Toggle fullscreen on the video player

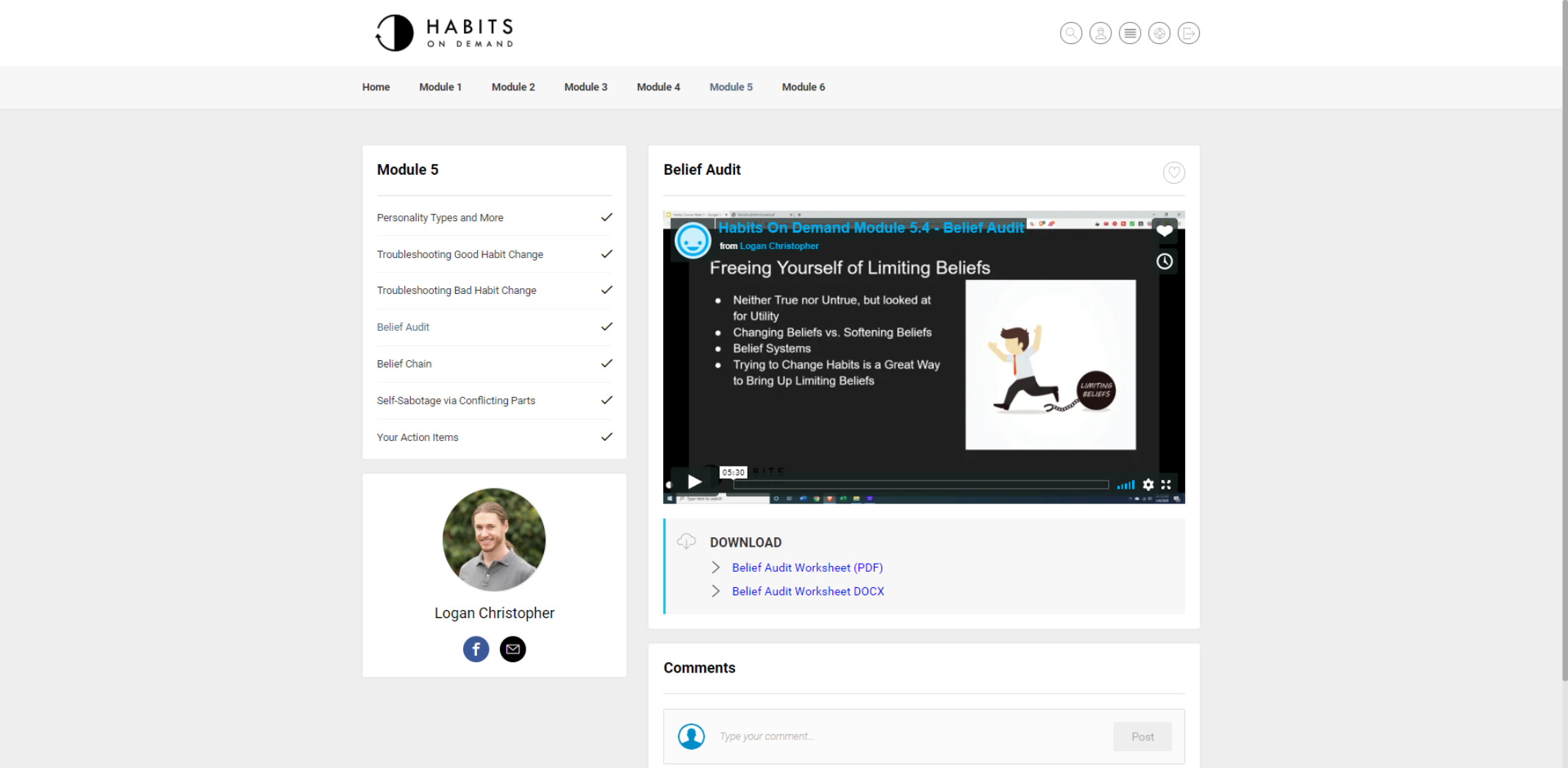coord(1166,484)
